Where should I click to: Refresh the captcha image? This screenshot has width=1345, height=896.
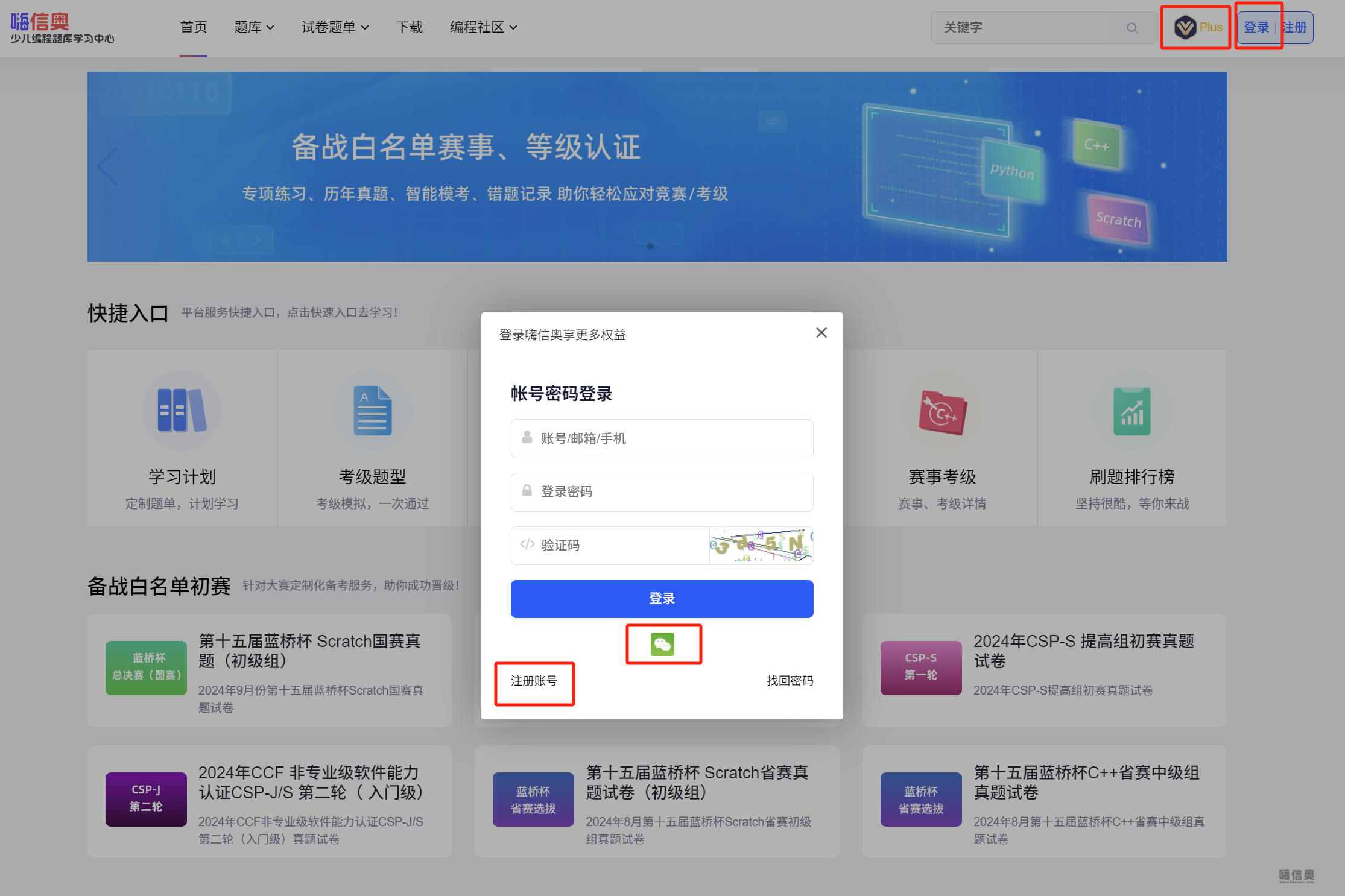(761, 546)
